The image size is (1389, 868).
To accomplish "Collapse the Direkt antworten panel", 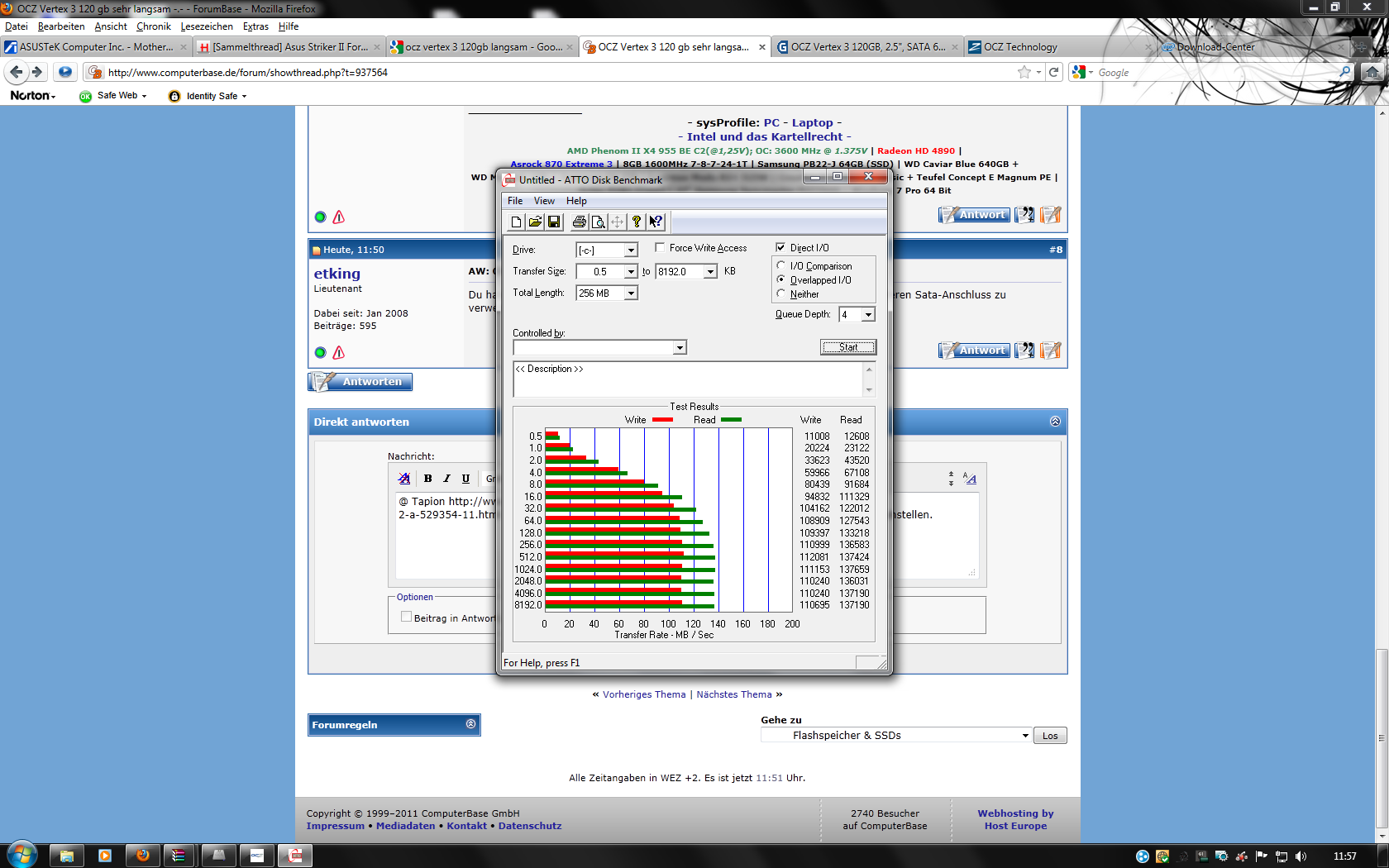I will click(1055, 422).
